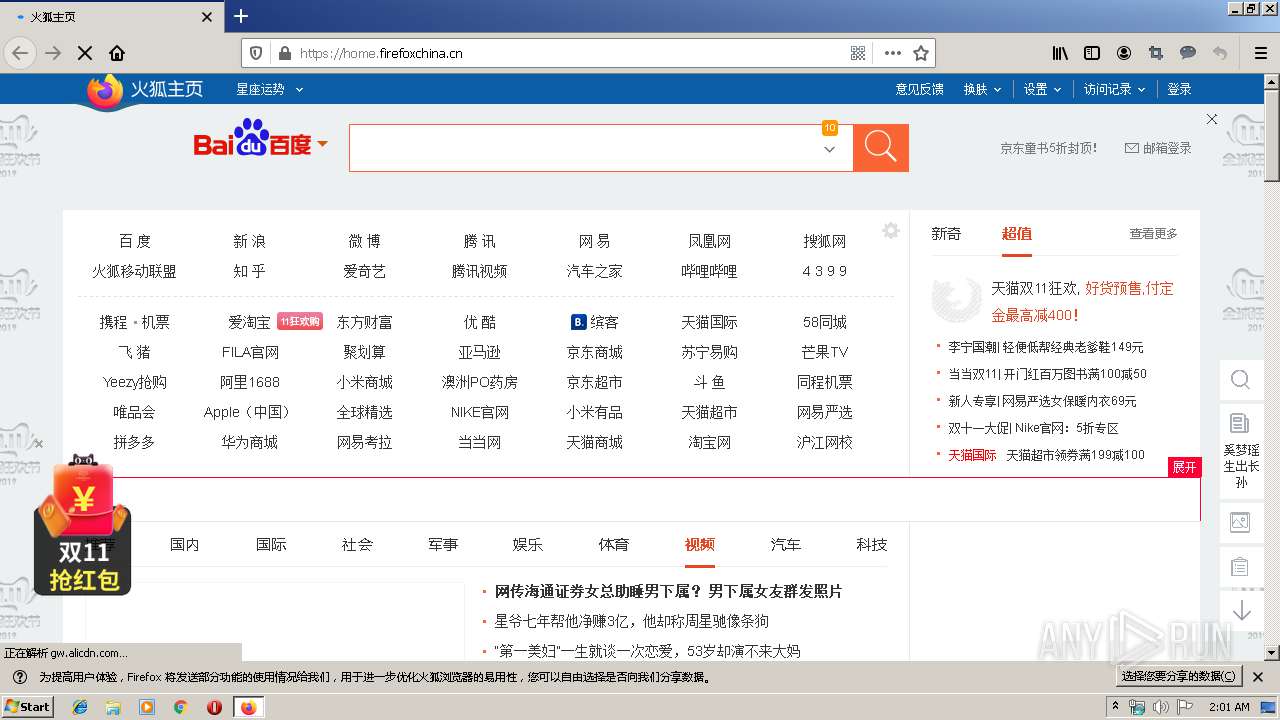Image resolution: width=1280 pixels, height=720 pixels.
Task: Open headline 网传海通证券女总助睡男下属
Action: [668, 591]
